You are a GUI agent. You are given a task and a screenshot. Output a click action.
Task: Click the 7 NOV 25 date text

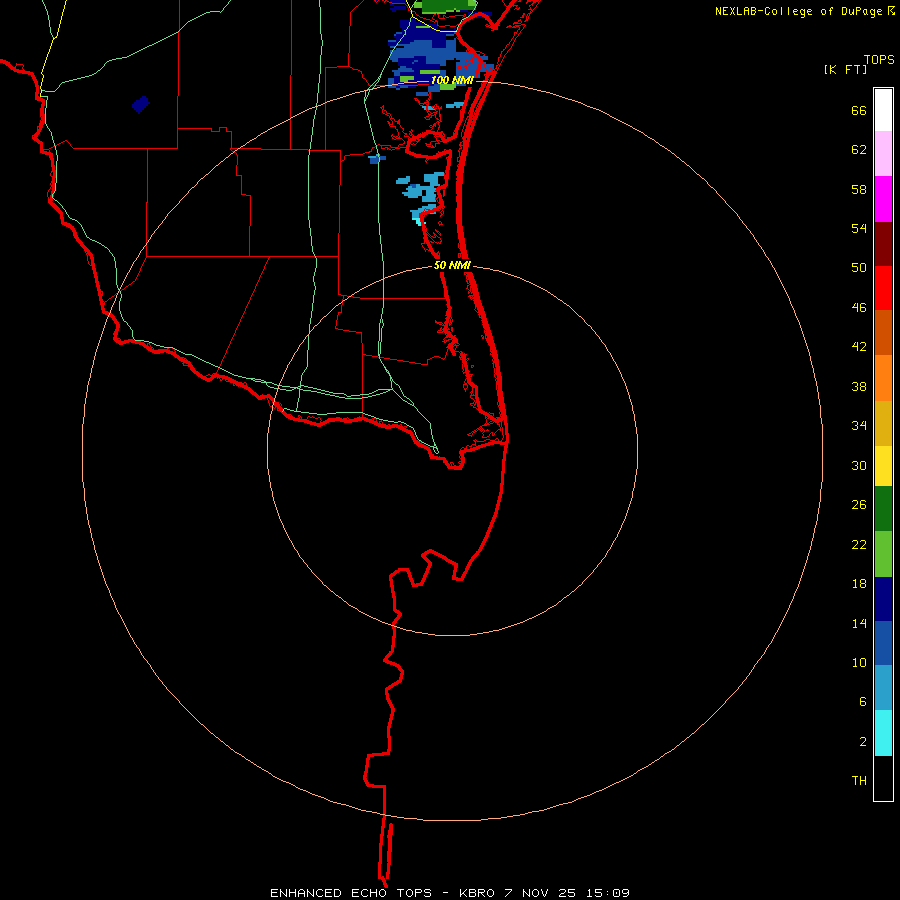541,893
